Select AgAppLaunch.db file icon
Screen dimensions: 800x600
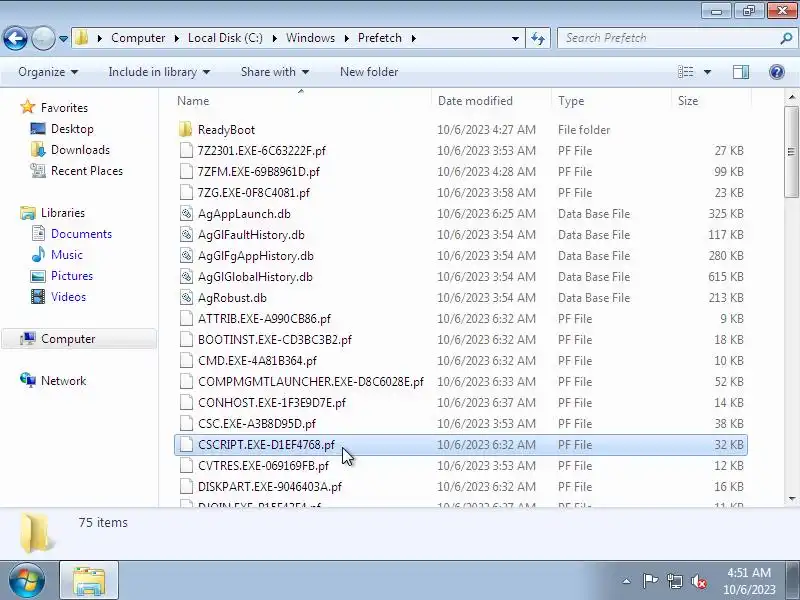pyautogui.click(x=186, y=214)
